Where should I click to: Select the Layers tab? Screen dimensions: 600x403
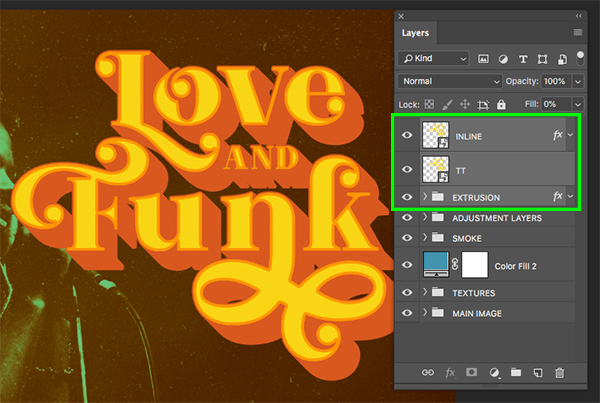[x=415, y=33]
